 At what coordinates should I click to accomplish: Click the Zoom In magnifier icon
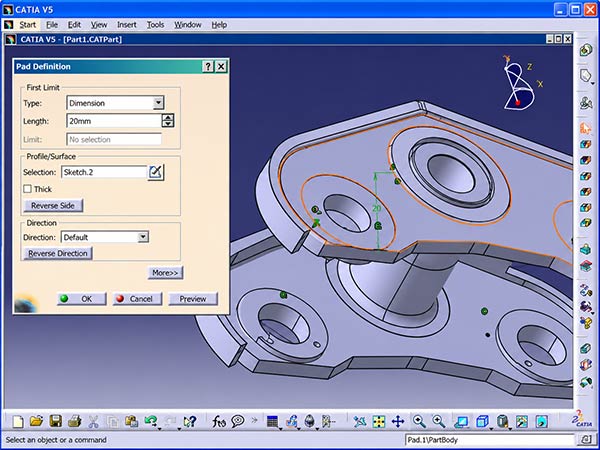pyautogui.click(x=419, y=421)
